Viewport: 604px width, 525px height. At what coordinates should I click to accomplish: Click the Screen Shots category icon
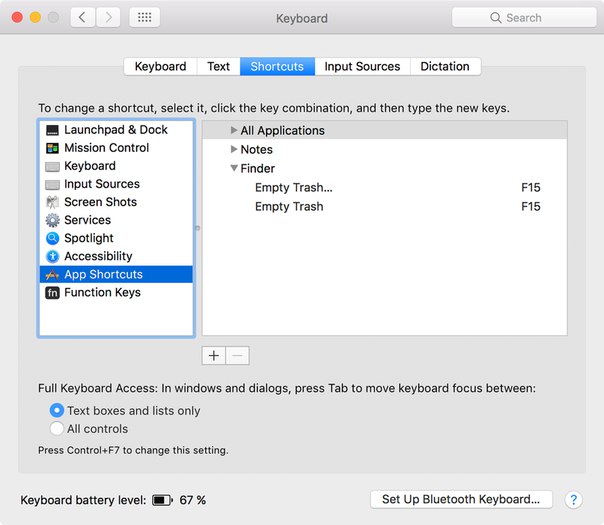point(53,202)
